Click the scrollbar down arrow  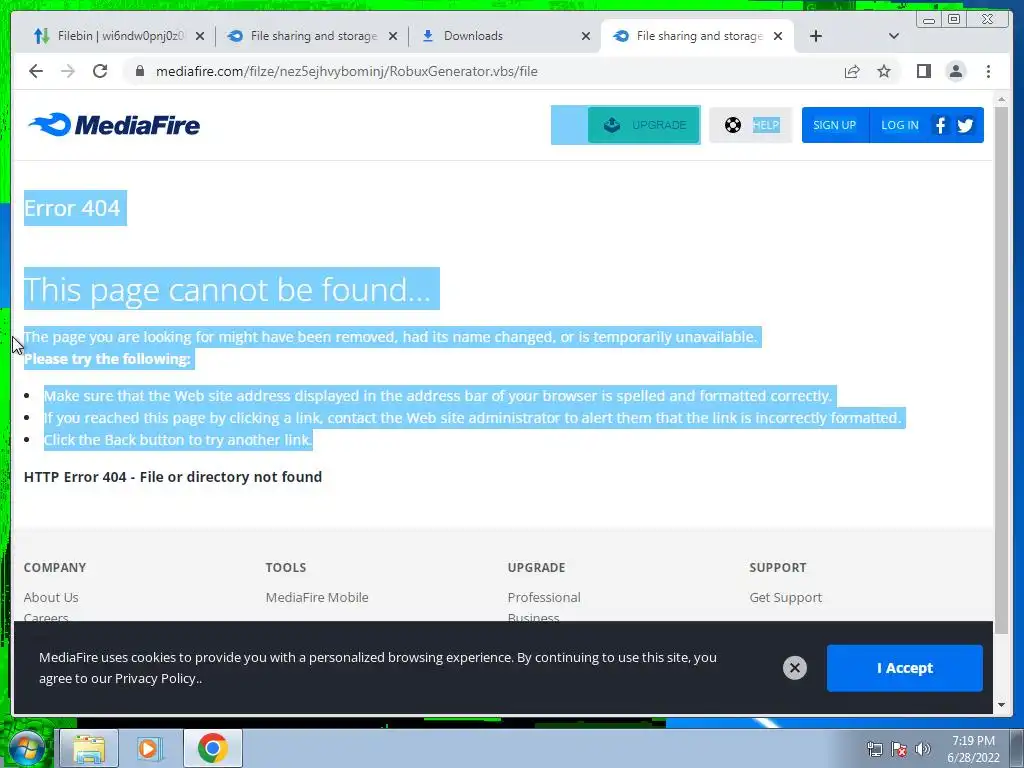[1001, 705]
